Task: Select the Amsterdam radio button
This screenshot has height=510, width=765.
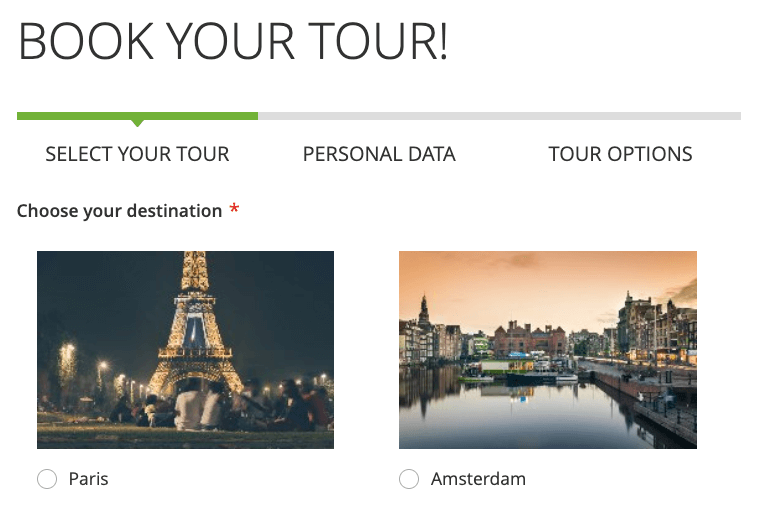Action: [x=408, y=480]
